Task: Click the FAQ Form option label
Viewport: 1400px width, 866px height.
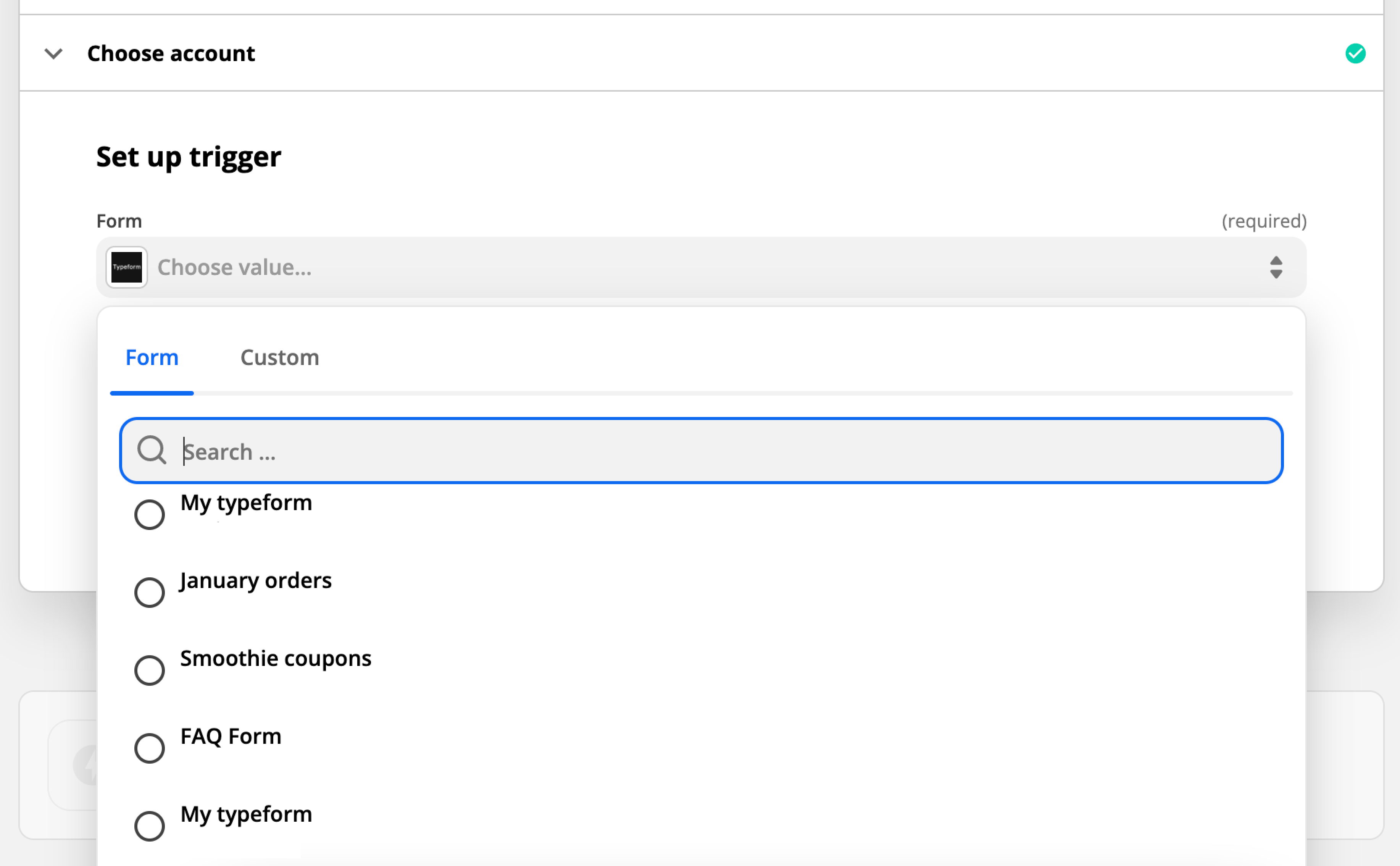Action: coord(231,737)
